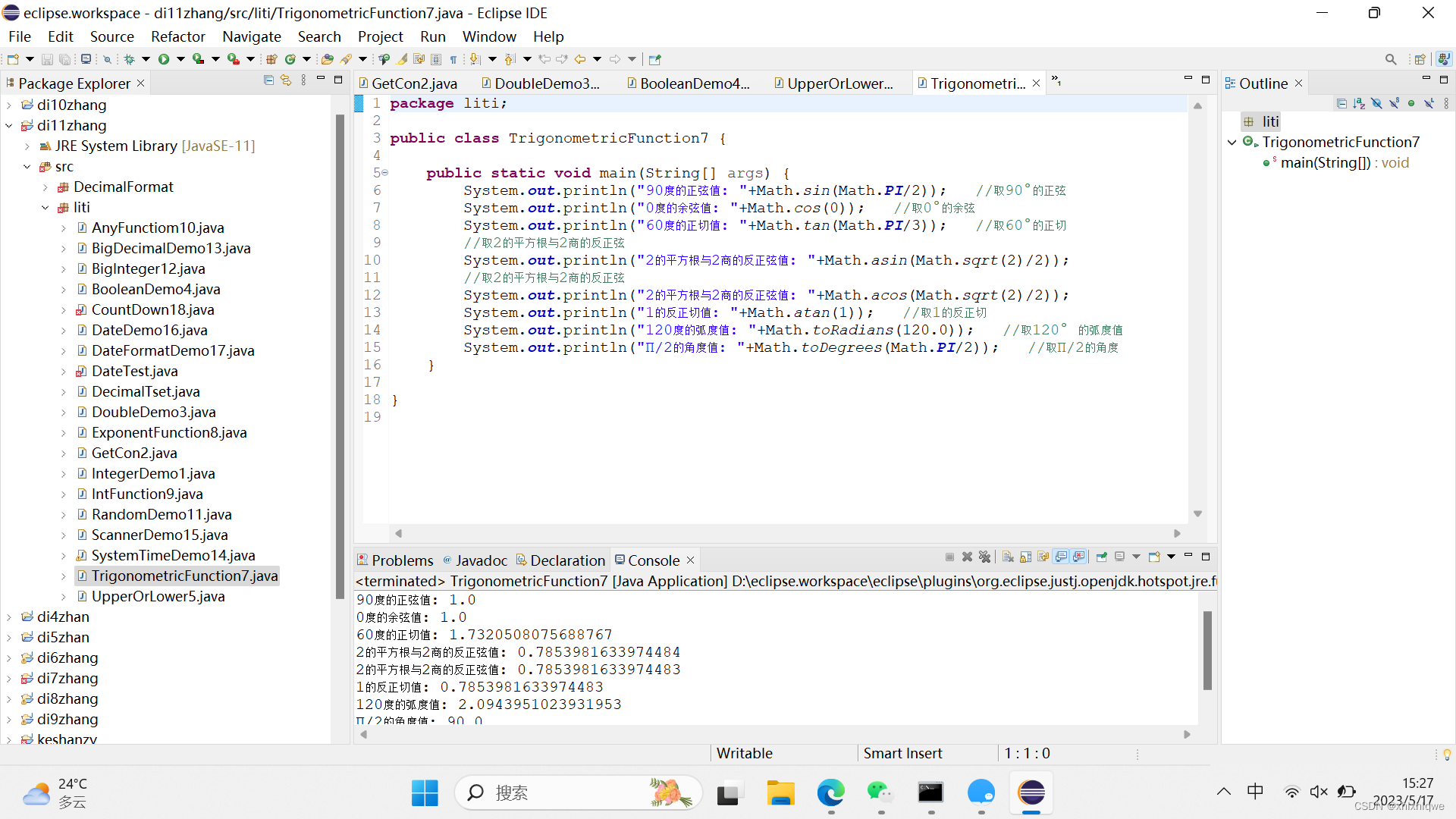
Task: Click the Debug bug icon in toolbar
Action: [129, 59]
